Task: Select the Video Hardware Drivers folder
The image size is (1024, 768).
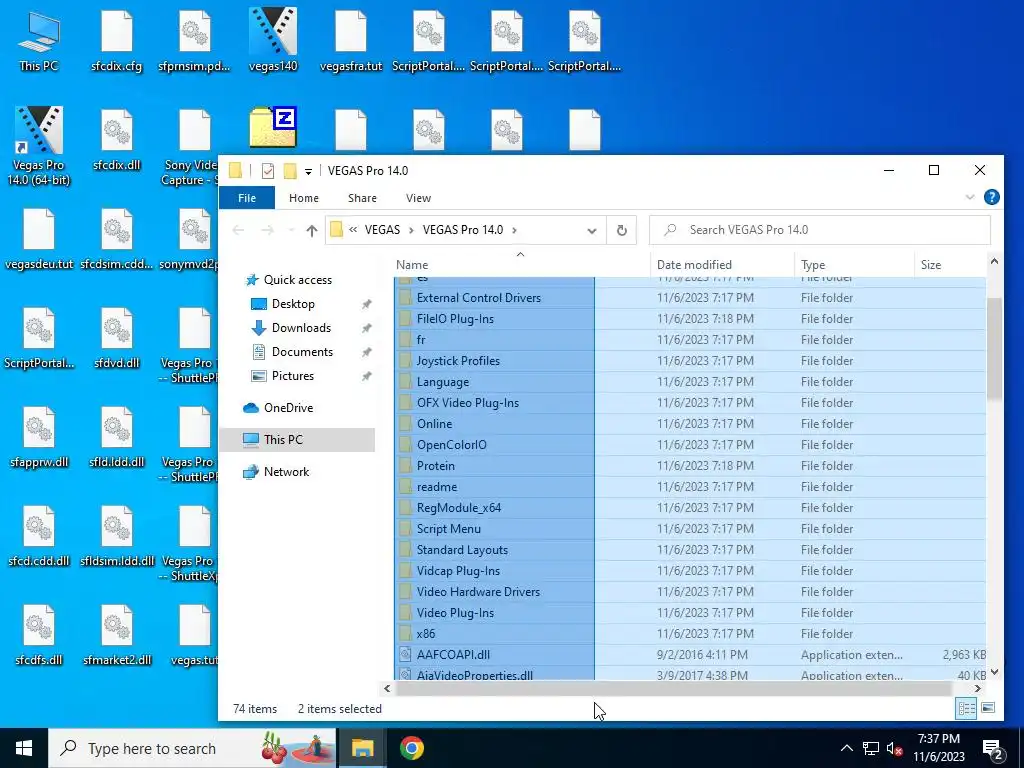Action: (x=478, y=592)
